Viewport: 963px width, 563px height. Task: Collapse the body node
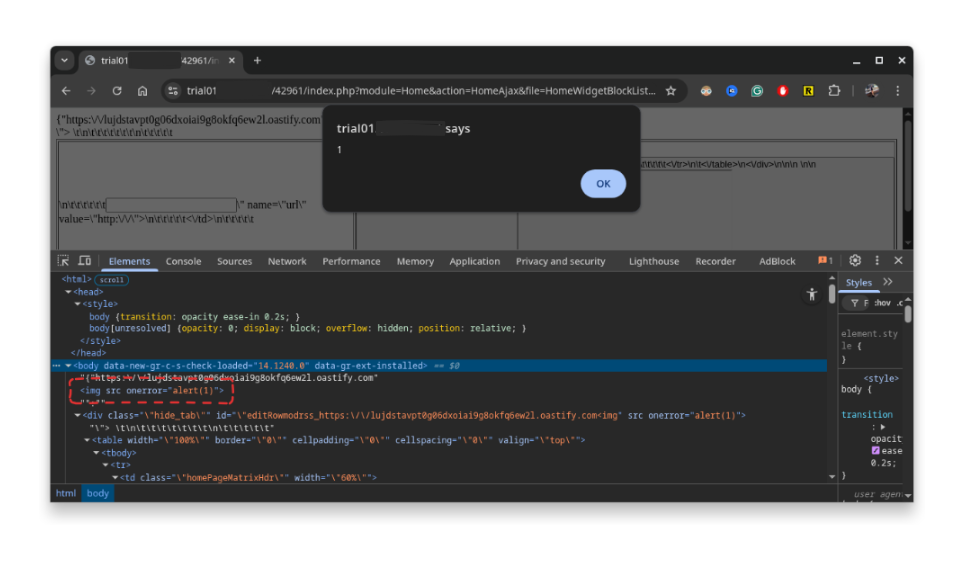[x=68, y=366]
